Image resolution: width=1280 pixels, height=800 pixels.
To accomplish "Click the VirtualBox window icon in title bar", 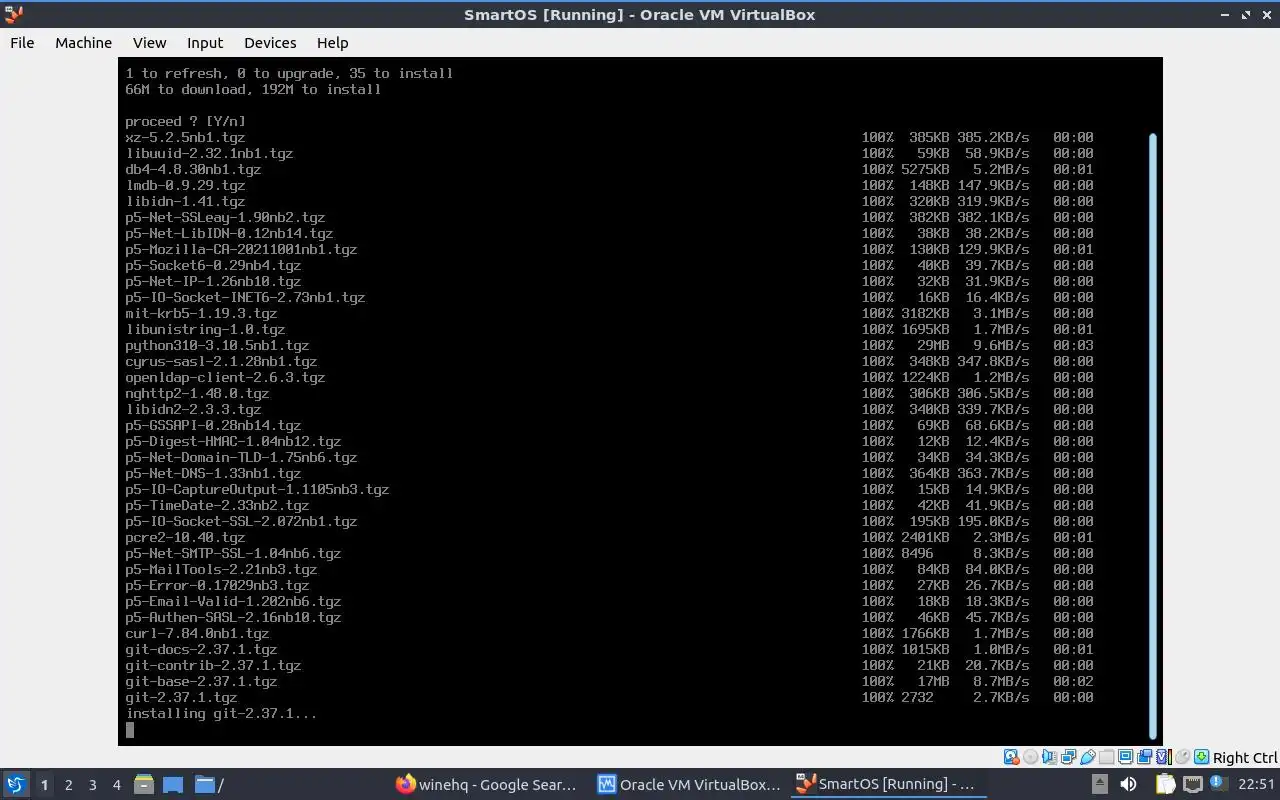I will pos(12,14).
